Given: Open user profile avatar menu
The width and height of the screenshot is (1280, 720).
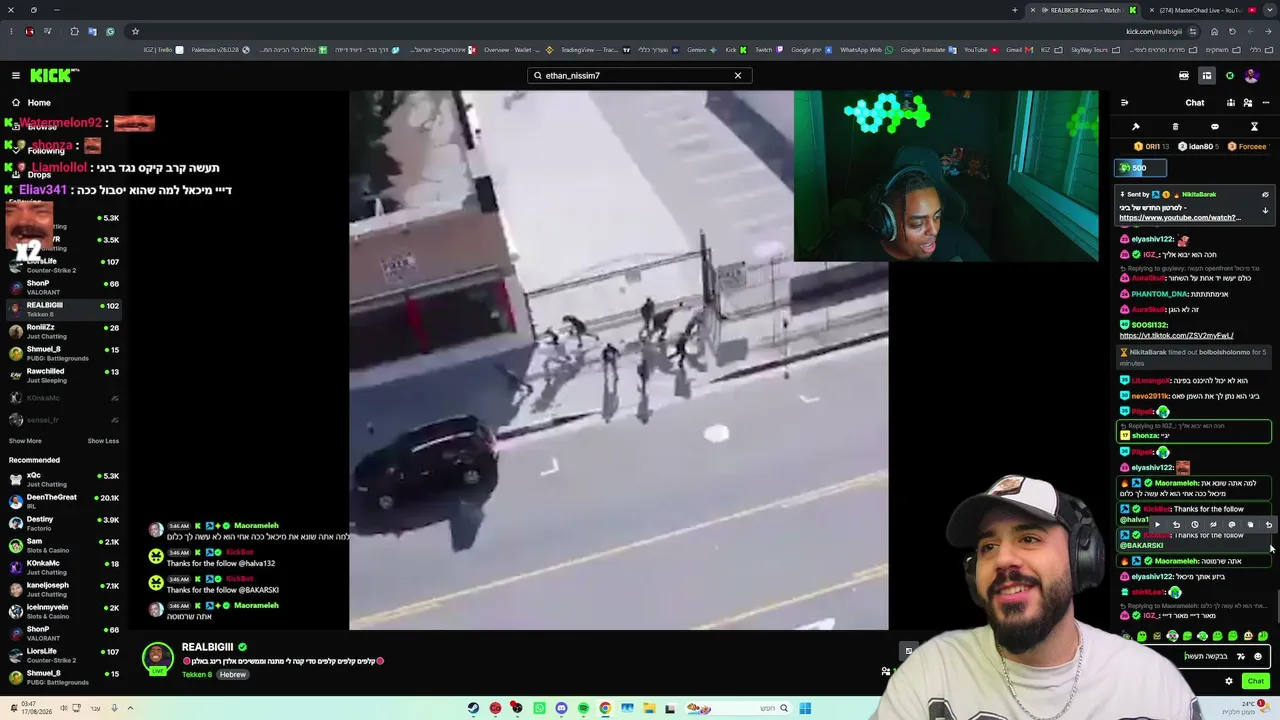Looking at the screenshot, I should [1252, 75].
